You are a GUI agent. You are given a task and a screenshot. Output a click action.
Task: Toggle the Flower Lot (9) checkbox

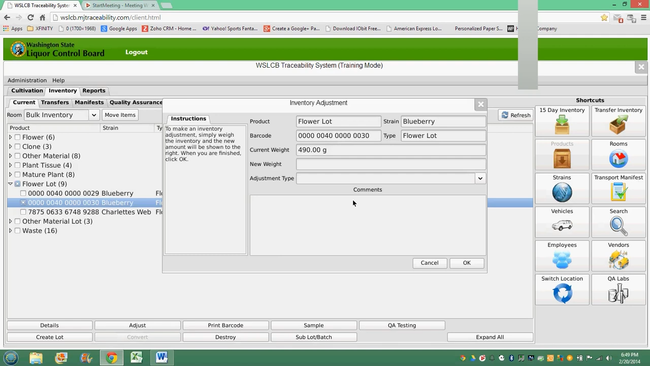click(x=17, y=184)
